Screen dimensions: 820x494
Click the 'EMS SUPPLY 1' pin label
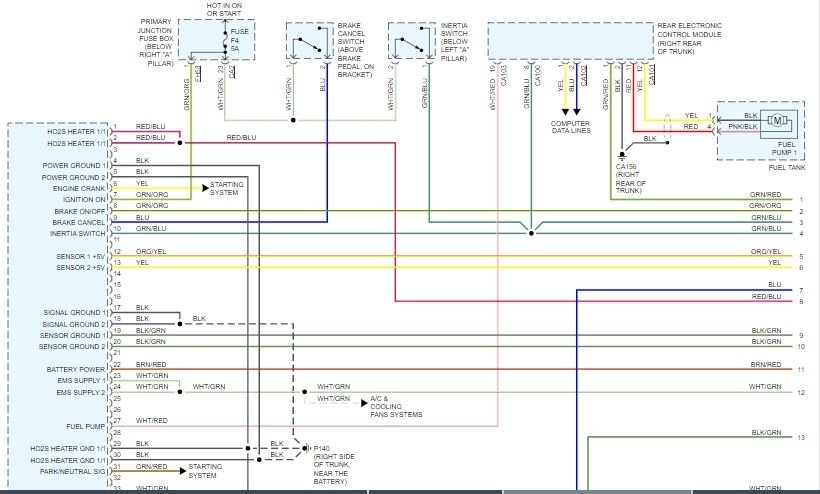[82, 380]
